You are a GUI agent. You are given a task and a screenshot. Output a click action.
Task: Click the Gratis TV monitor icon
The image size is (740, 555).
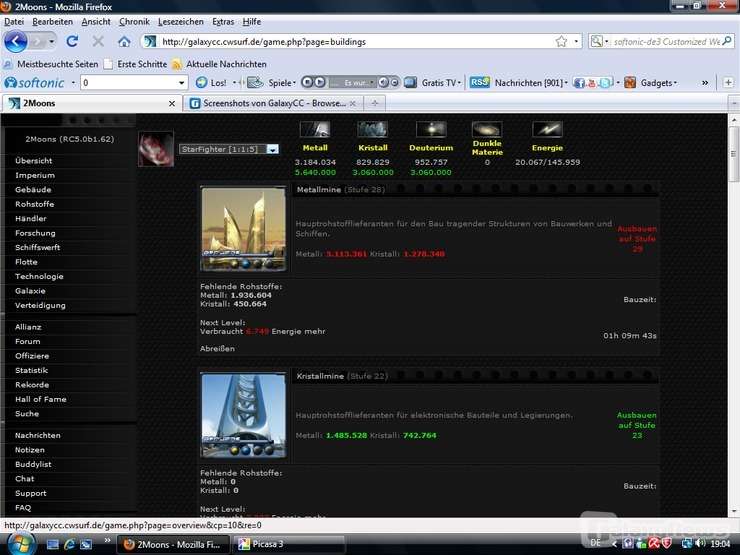(411, 83)
